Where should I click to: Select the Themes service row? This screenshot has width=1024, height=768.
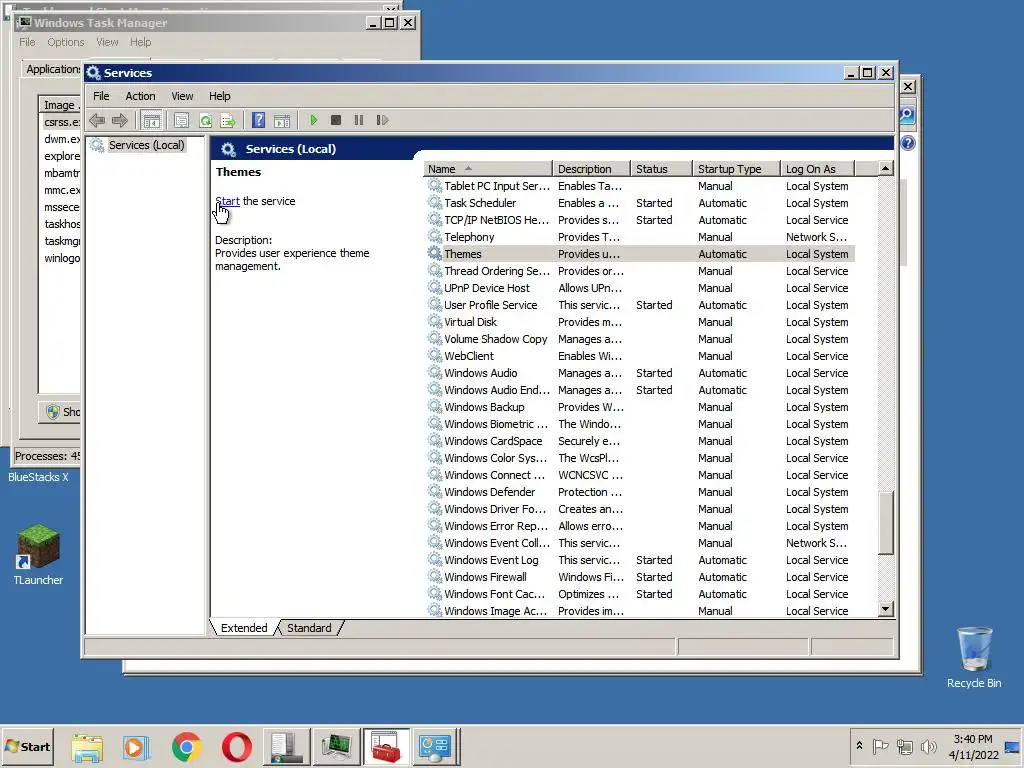click(x=640, y=254)
